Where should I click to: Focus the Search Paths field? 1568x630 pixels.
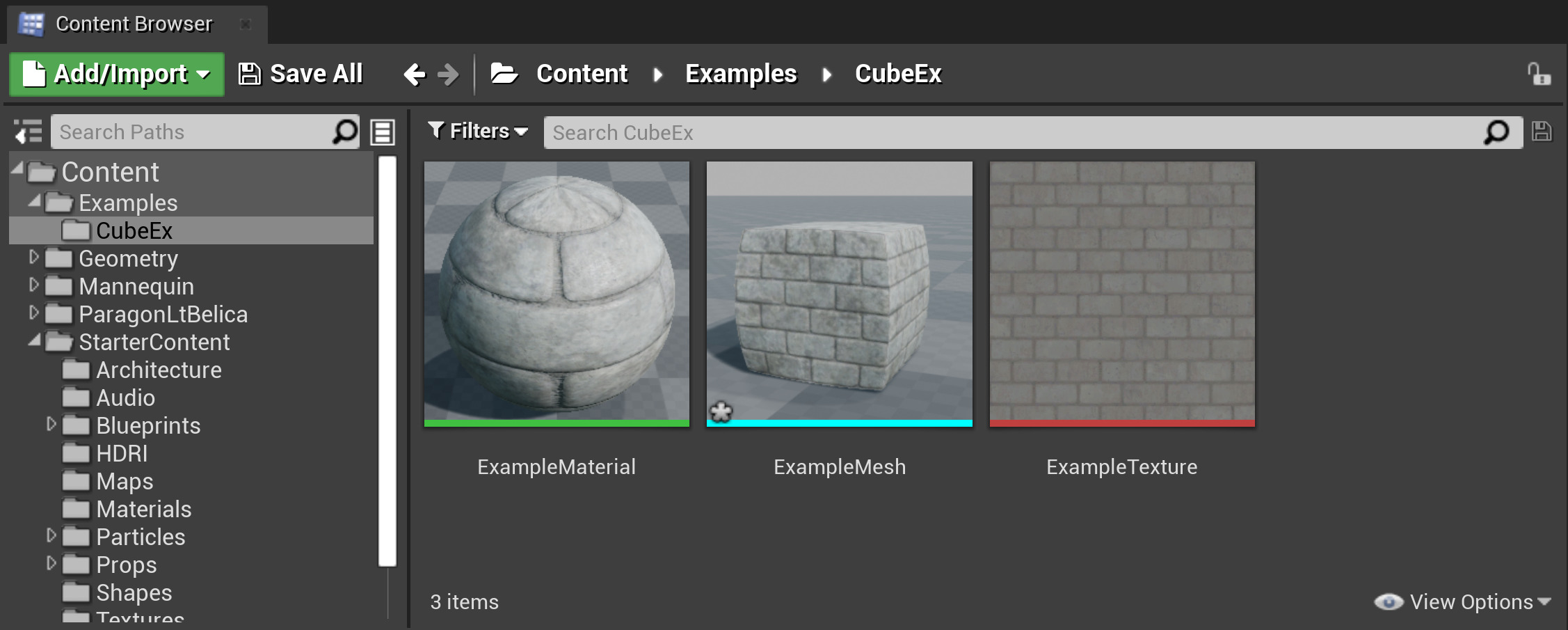pyautogui.click(x=205, y=132)
